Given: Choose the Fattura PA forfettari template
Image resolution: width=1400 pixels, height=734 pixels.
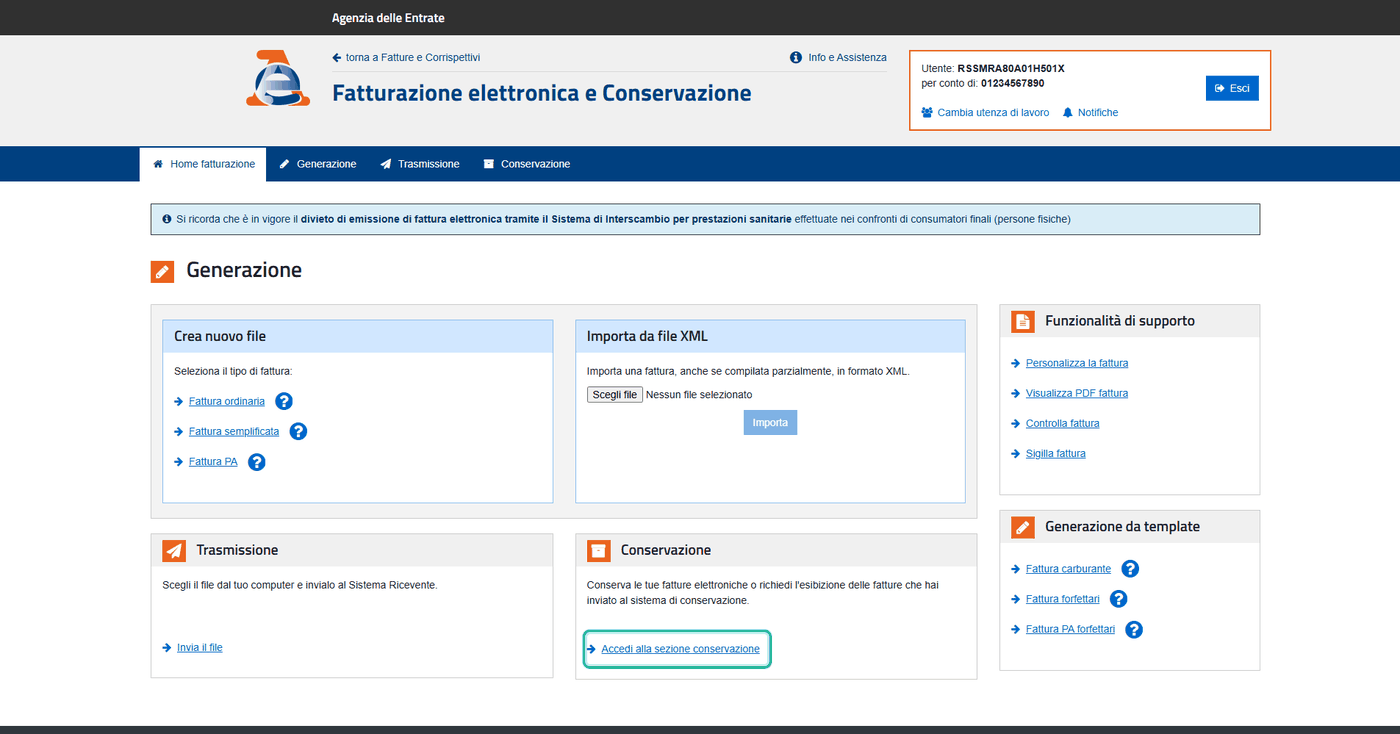Looking at the screenshot, I should click(x=1070, y=629).
